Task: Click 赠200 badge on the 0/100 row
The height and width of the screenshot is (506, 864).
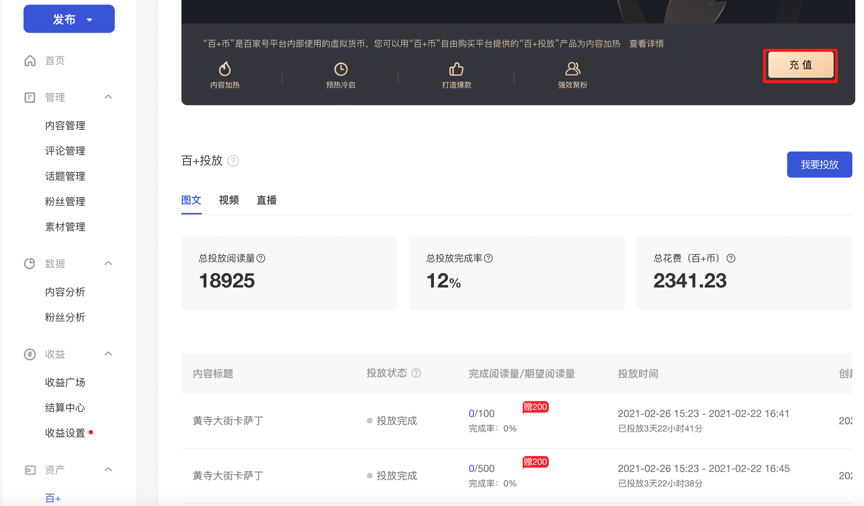Action: point(535,407)
